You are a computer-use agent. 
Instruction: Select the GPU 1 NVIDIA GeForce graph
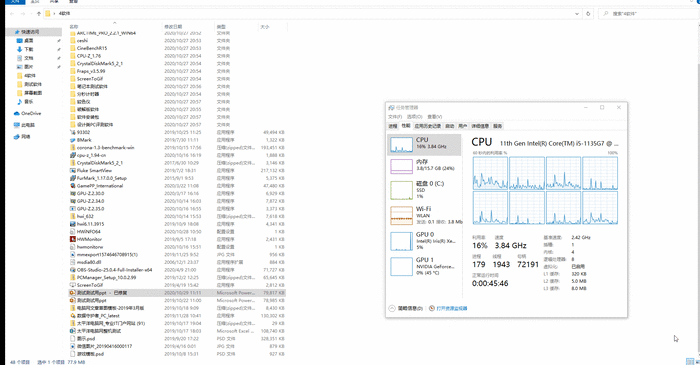(x=424, y=266)
